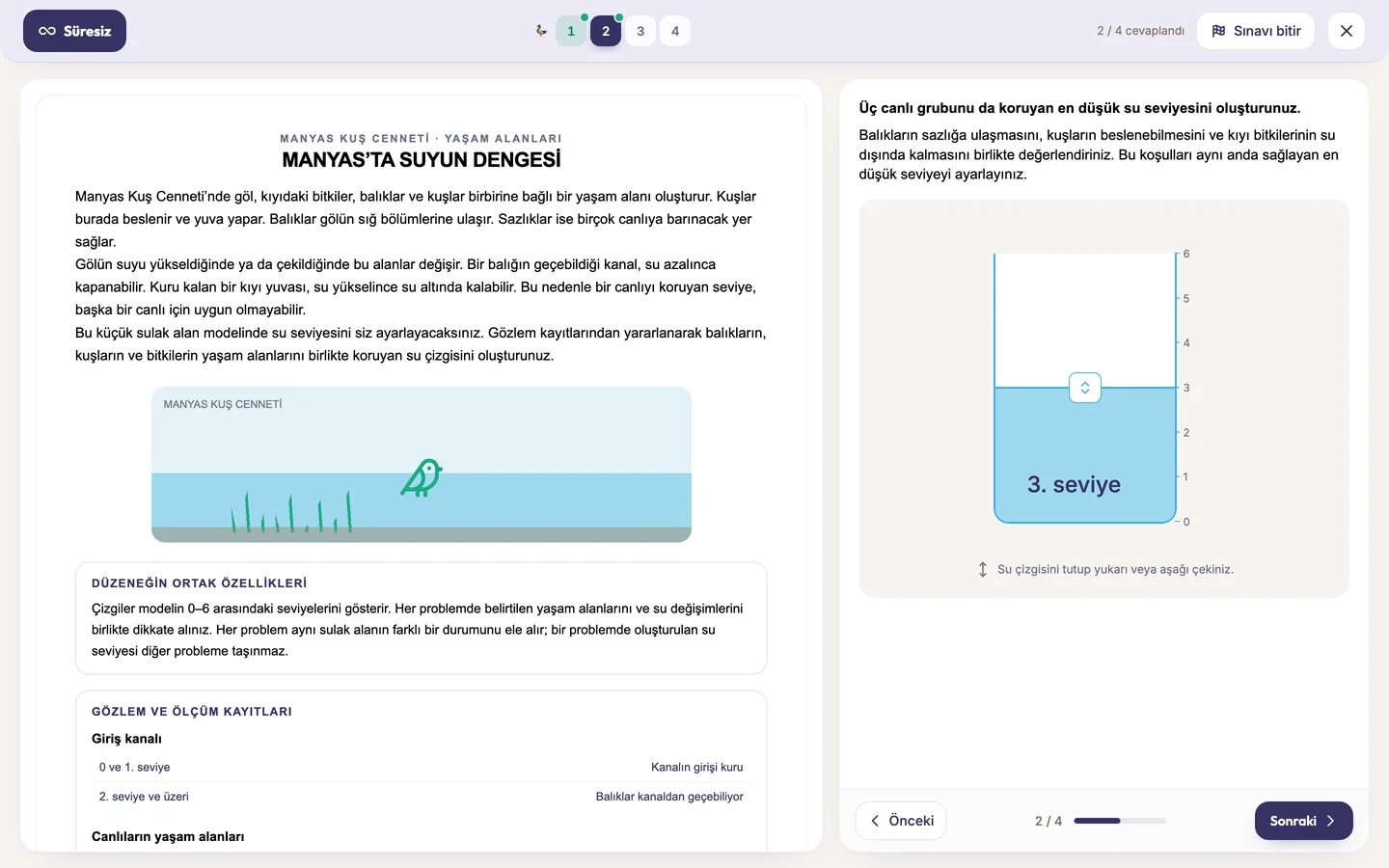Click '2. seviye ve üzeri' row label

pos(144,797)
